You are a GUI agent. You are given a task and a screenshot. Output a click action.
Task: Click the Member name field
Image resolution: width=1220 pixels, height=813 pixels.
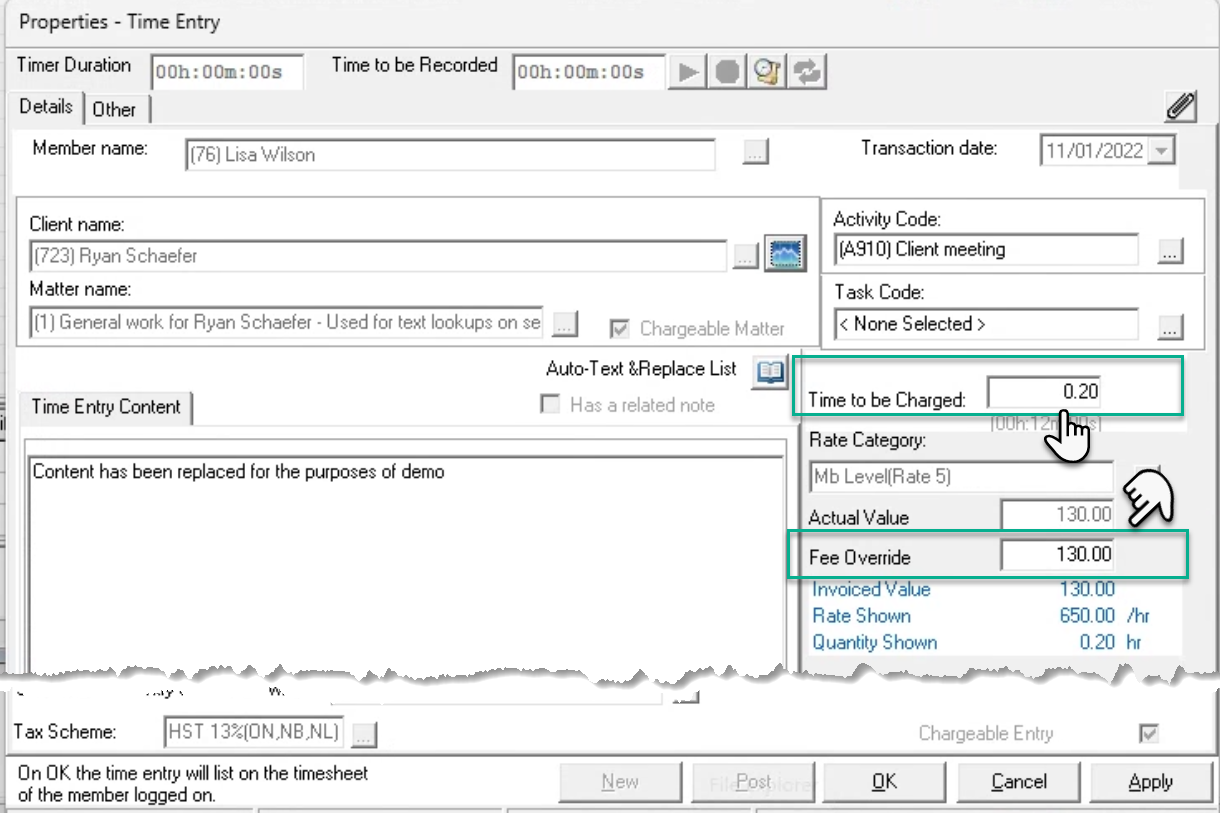[x=450, y=155]
